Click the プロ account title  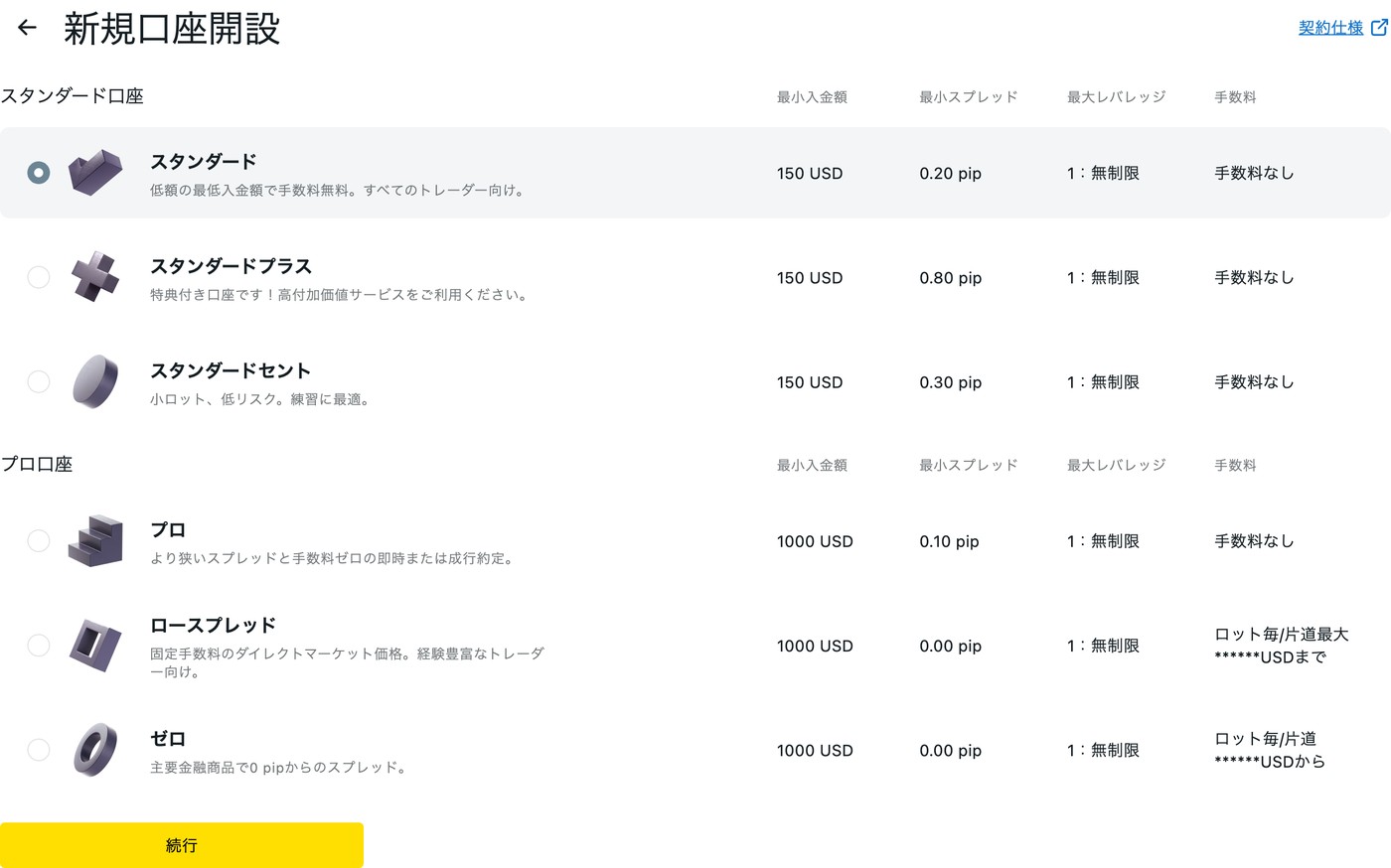pos(168,529)
